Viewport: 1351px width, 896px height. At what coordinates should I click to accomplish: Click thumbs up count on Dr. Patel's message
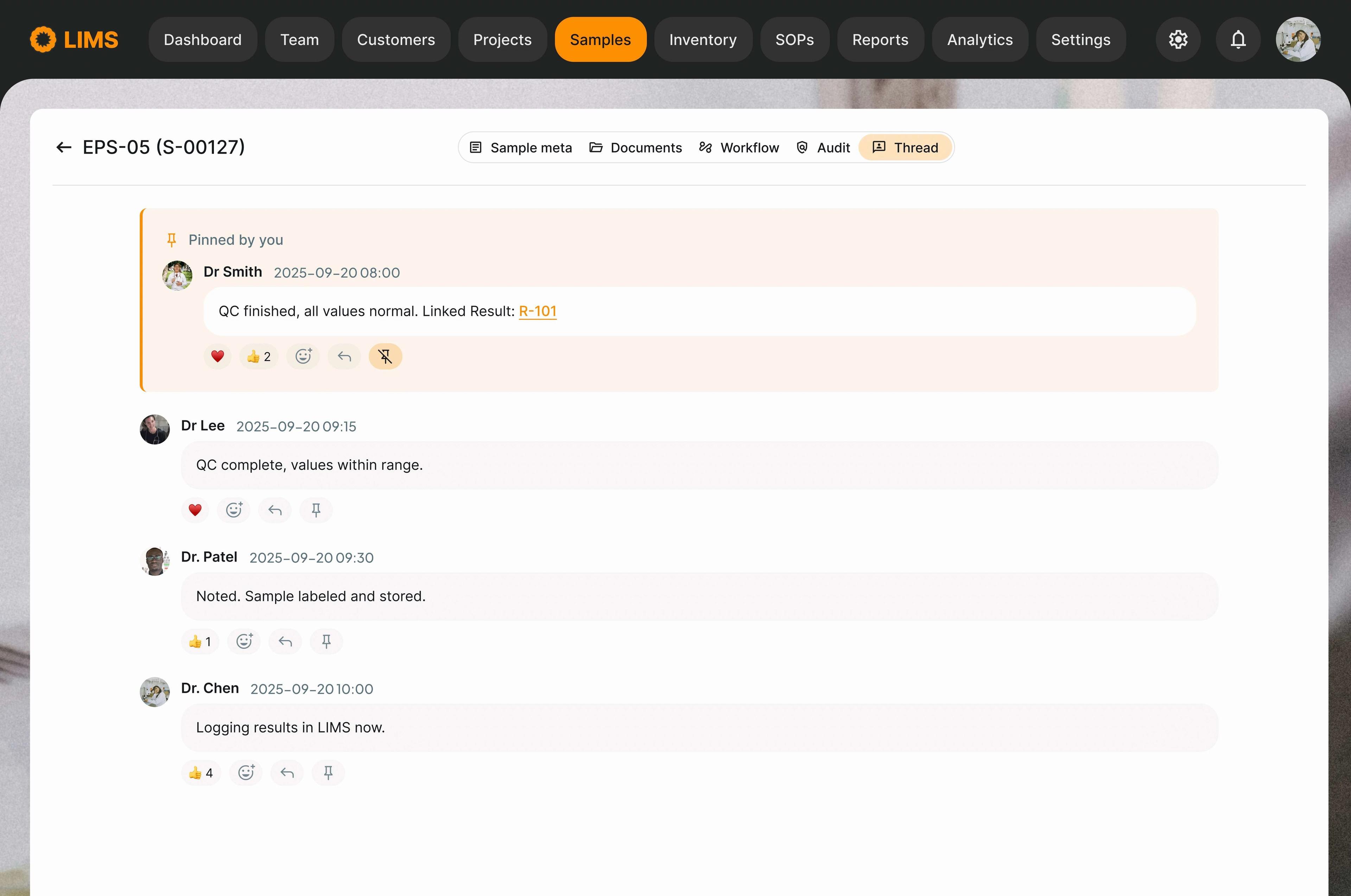click(200, 641)
